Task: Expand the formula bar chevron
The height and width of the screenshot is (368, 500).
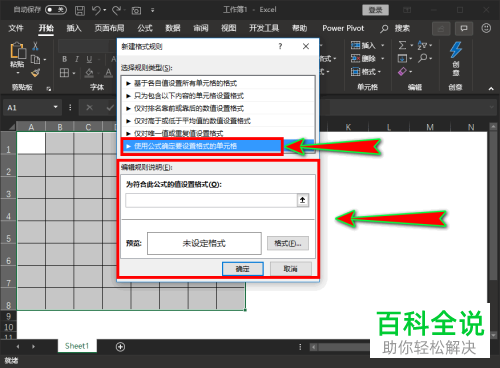Action: 491,107
